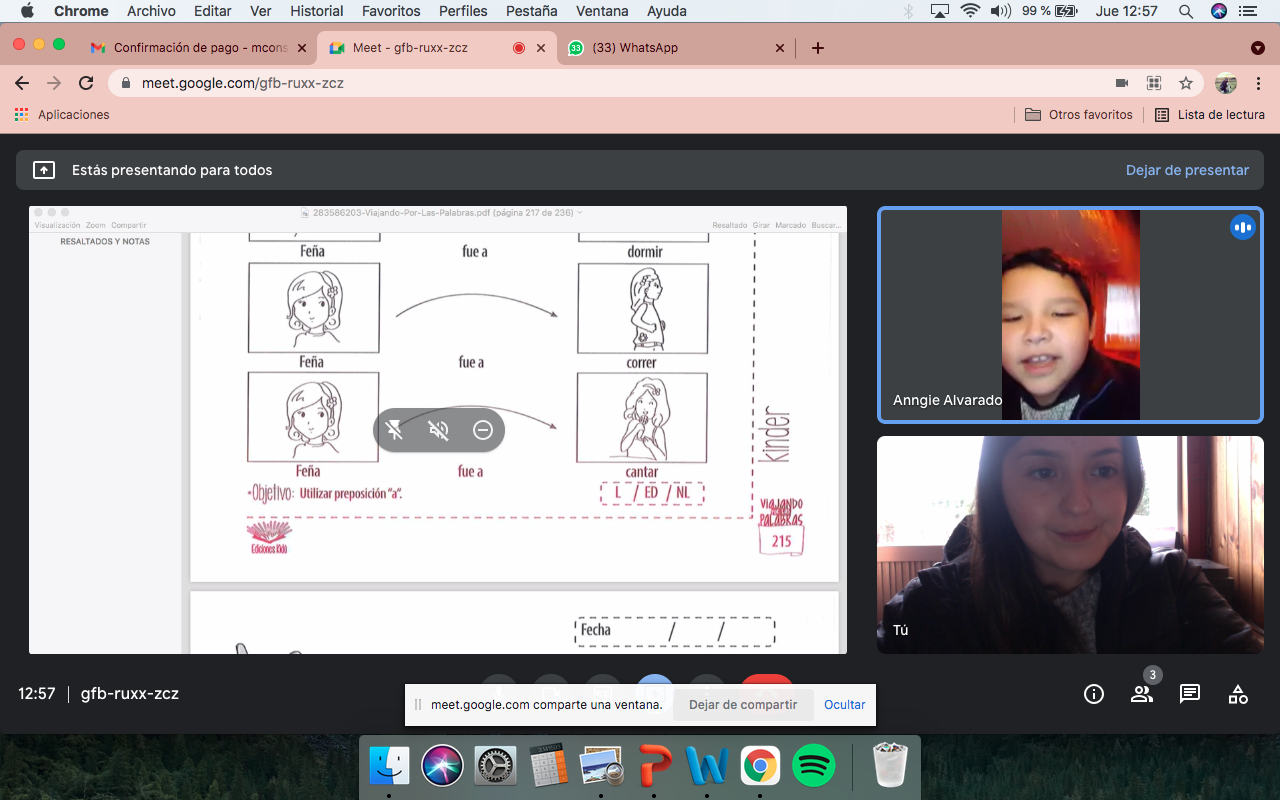Open the chat messages panel
The height and width of the screenshot is (800, 1280).
pyautogui.click(x=1189, y=694)
